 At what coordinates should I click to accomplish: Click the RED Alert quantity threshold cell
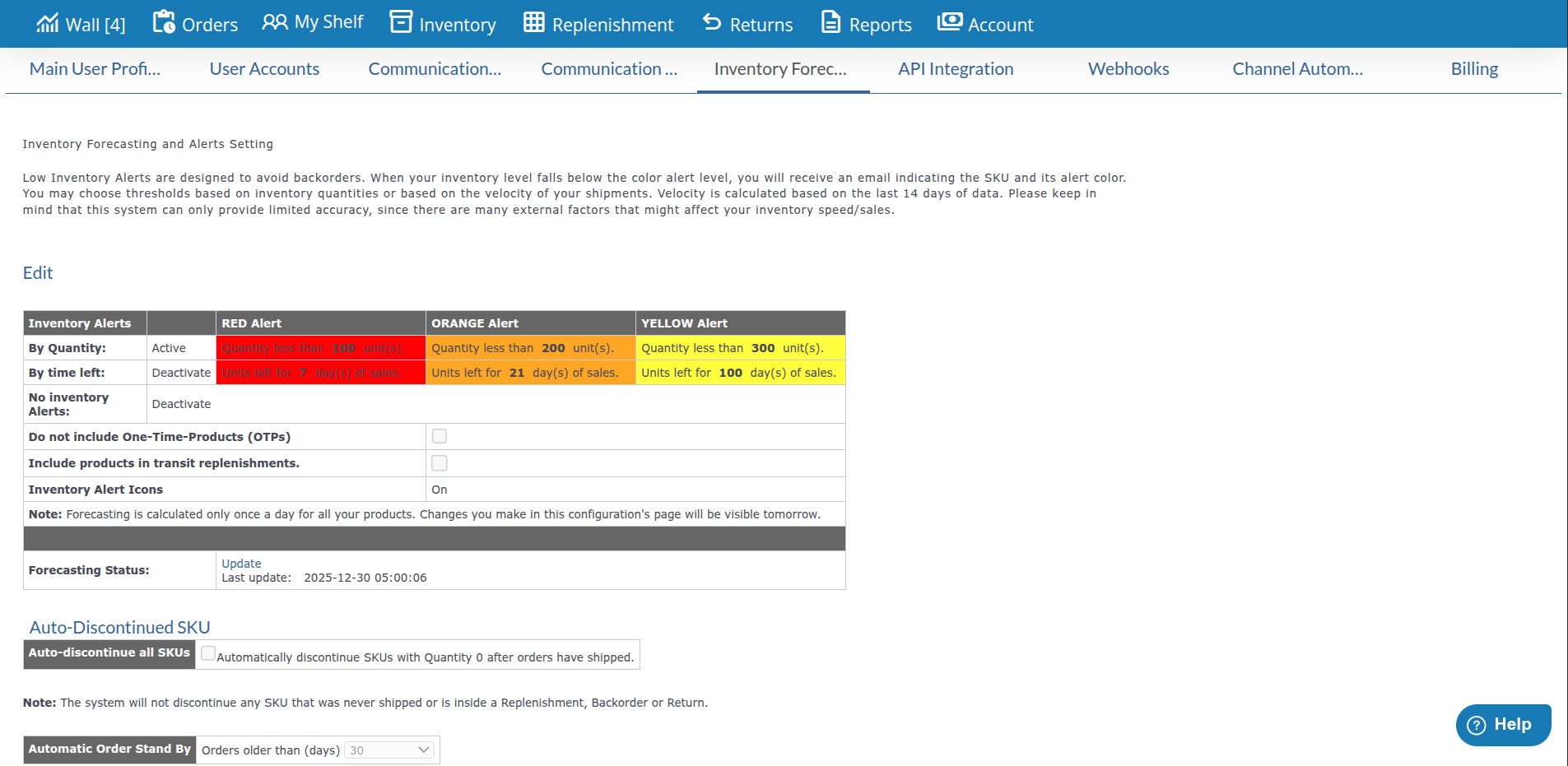coord(320,347)
